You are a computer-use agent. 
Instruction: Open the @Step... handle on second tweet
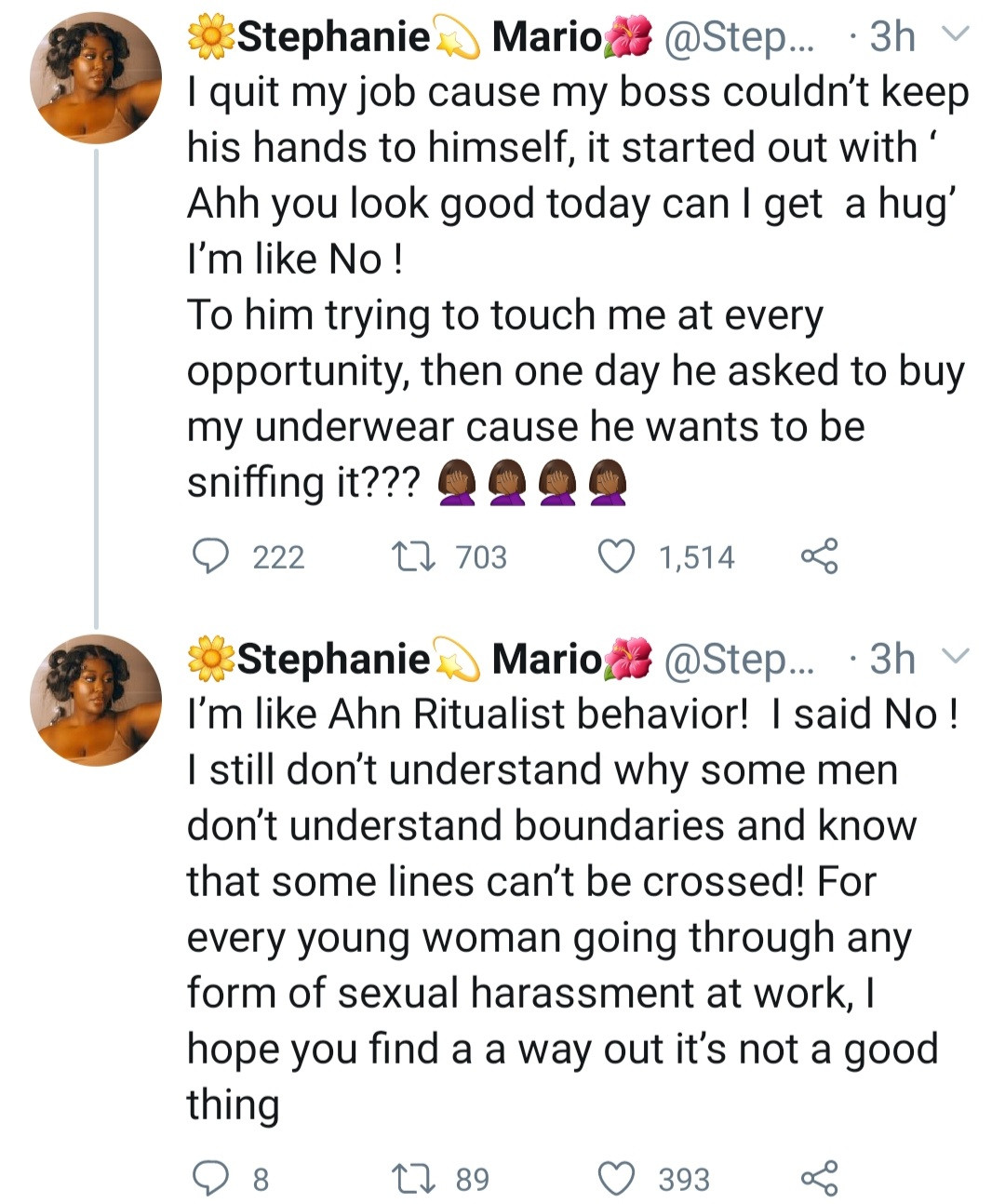point(739,659)
